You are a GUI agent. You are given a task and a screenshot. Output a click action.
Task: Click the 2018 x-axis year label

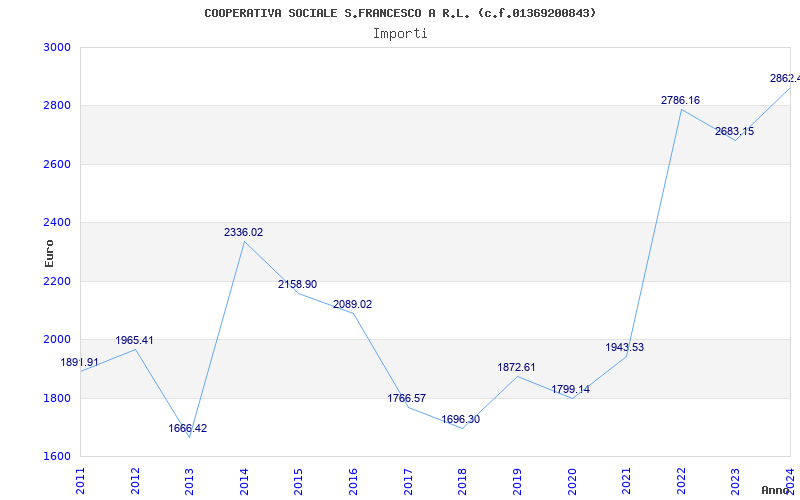click(463, 481)
